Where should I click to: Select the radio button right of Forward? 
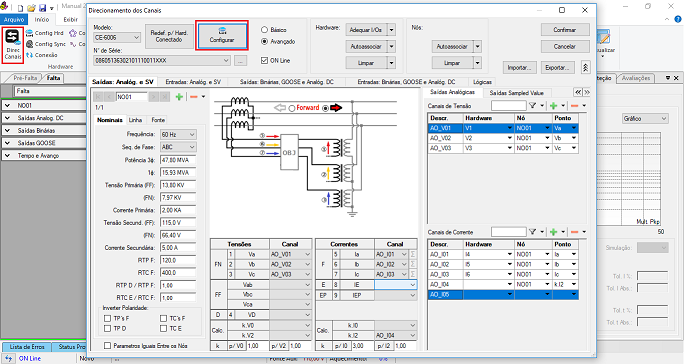pos(325,108)
